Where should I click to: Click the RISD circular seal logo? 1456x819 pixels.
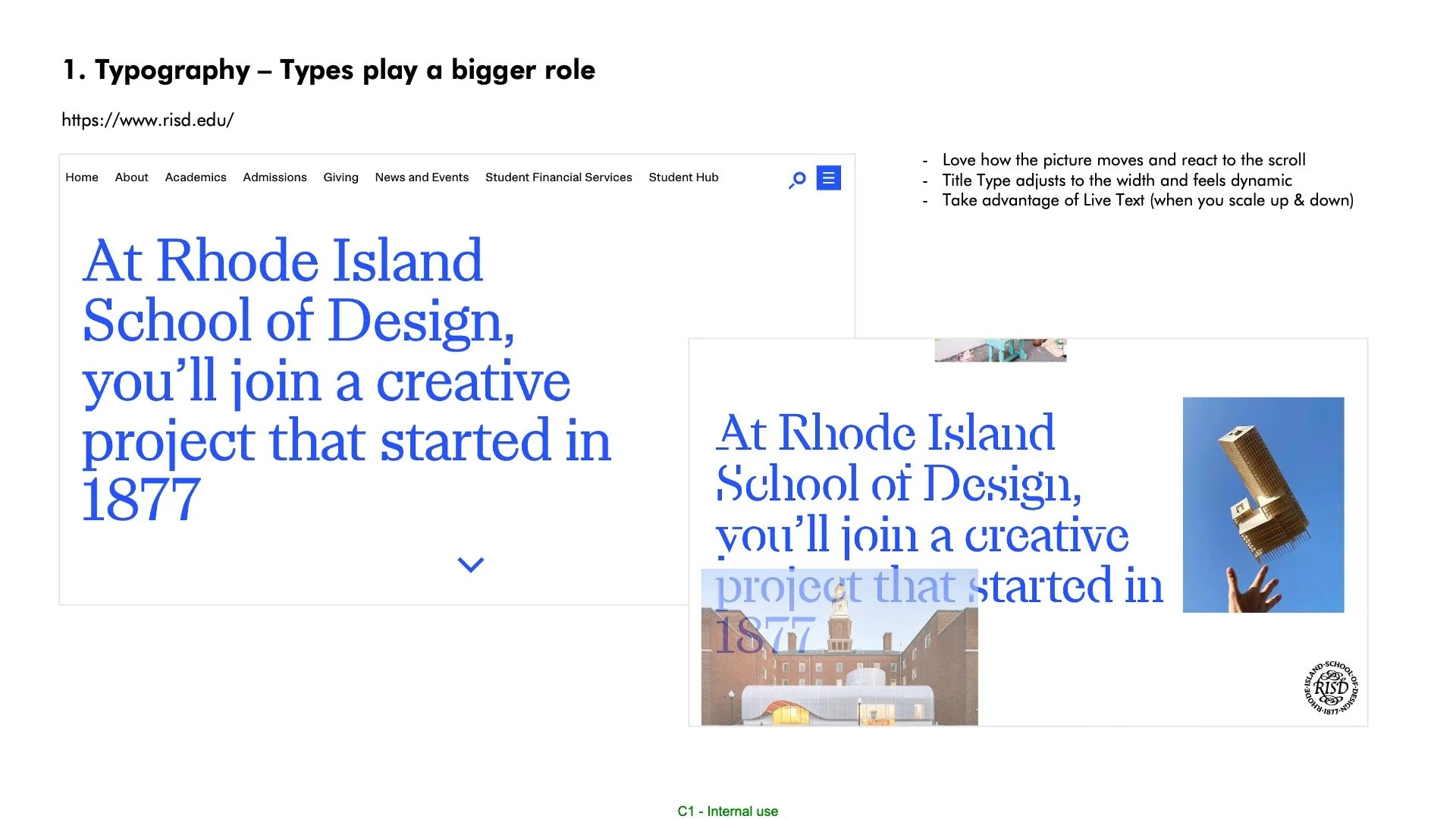coord(1331,688)
